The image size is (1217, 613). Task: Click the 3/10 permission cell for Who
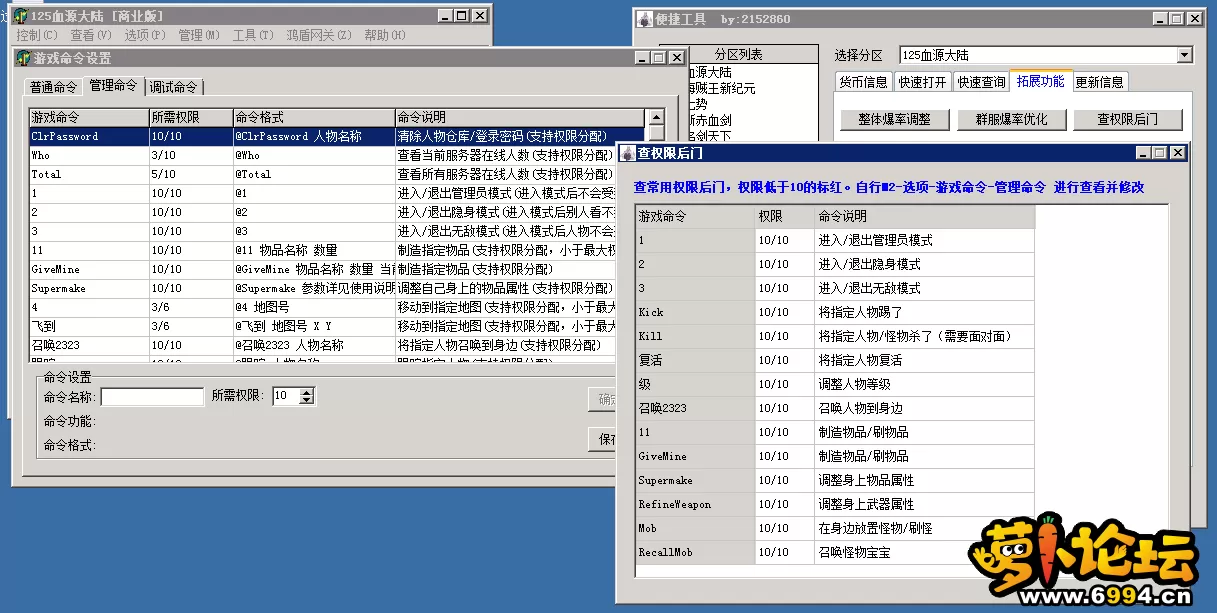click(190, 155)
